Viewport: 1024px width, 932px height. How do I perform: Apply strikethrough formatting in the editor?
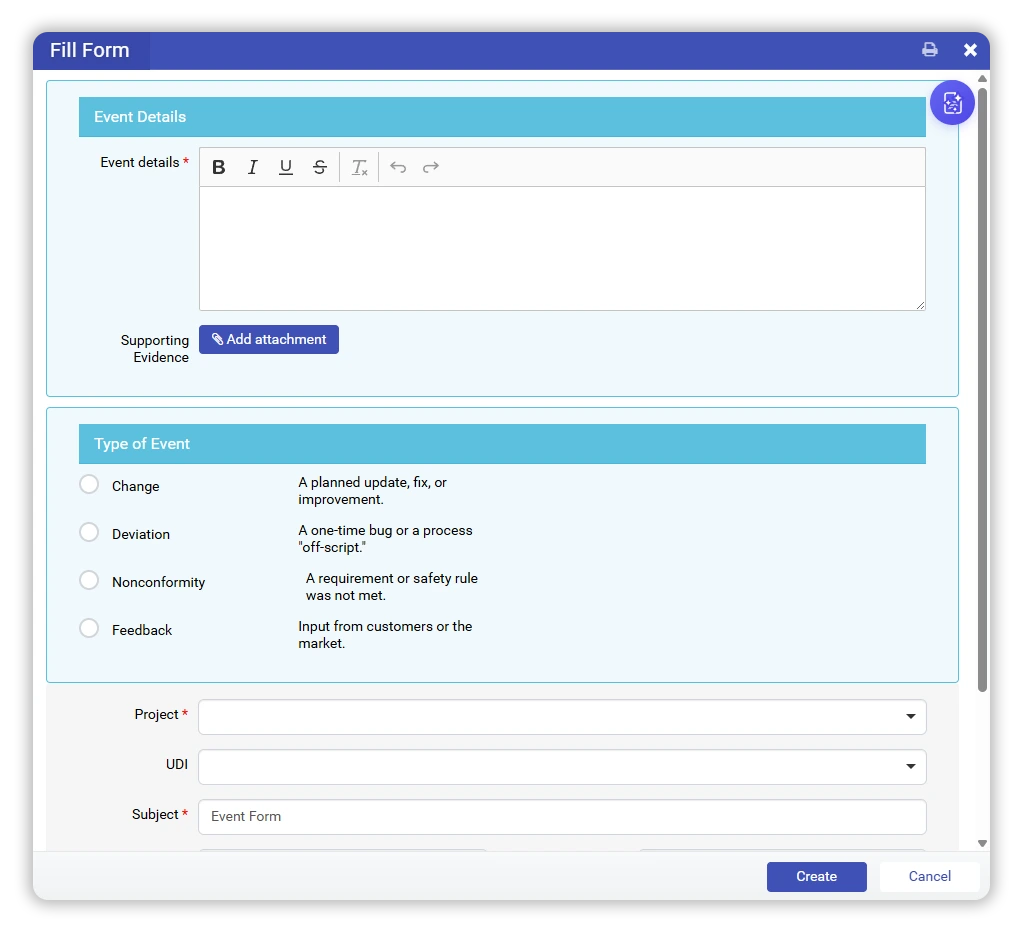click(319, 167)
